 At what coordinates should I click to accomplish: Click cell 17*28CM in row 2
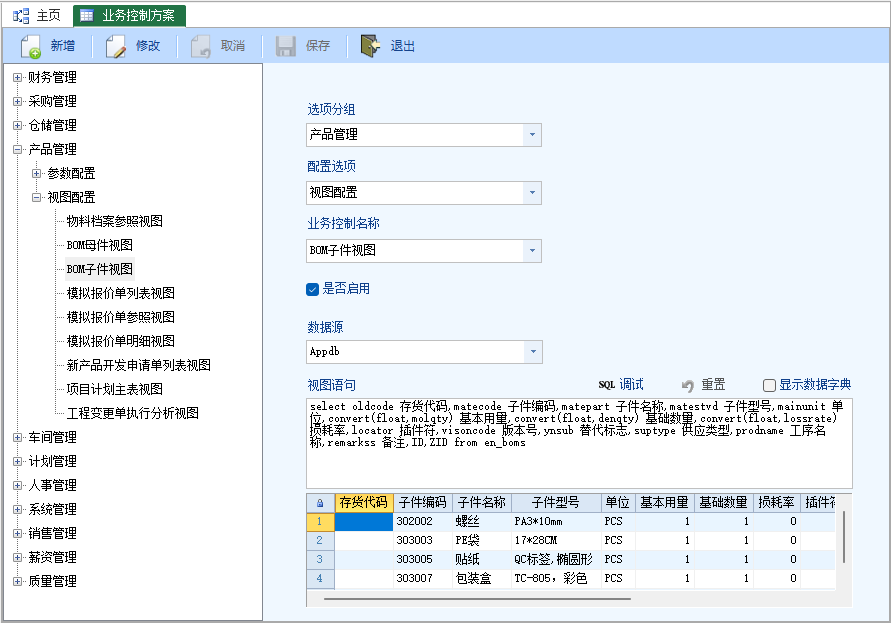tap(556, 541)
